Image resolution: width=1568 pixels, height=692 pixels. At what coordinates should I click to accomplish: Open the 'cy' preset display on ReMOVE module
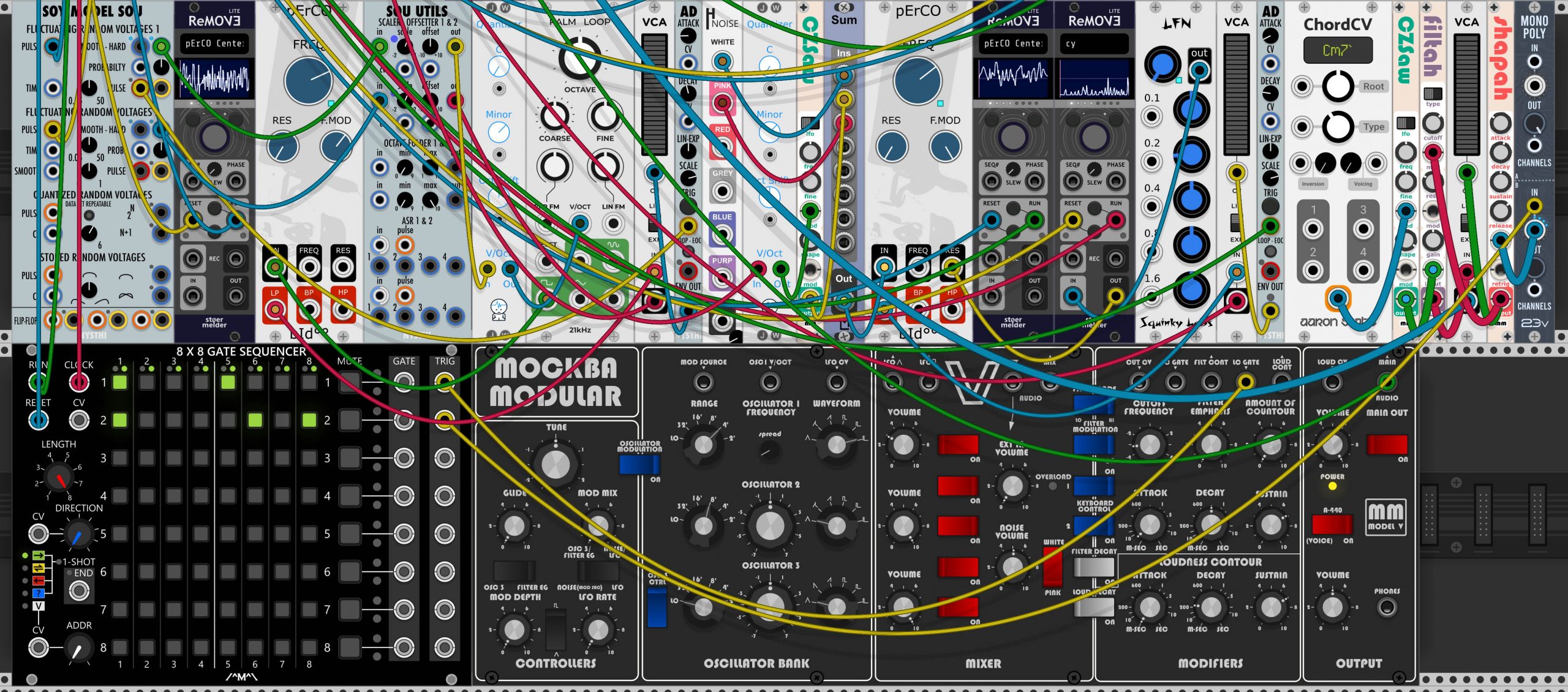[x=1094, y=43]
